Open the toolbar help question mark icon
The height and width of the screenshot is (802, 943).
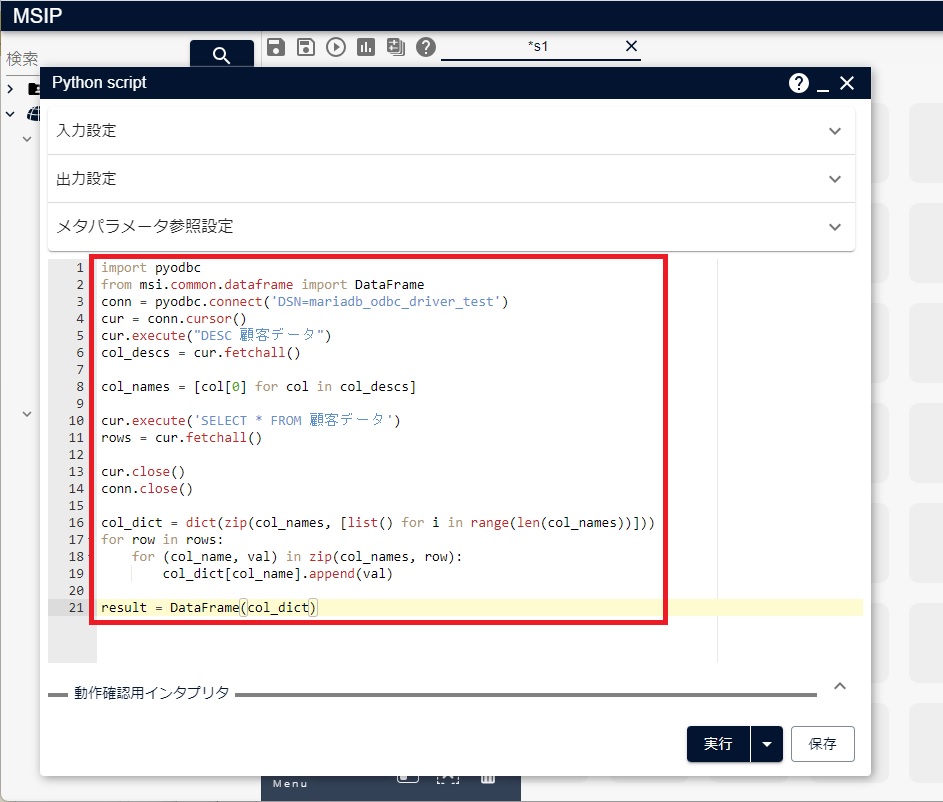click(426, 47)
